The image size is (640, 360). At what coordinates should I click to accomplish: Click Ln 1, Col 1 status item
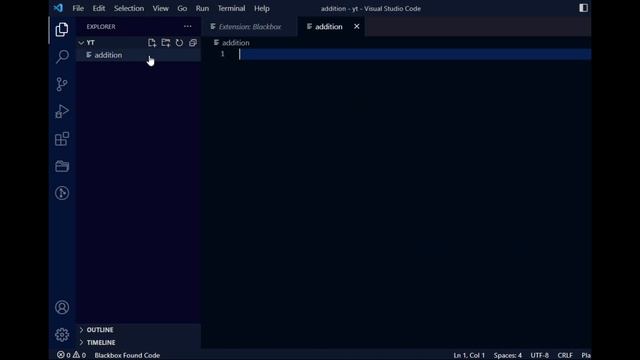pos(469,355)
